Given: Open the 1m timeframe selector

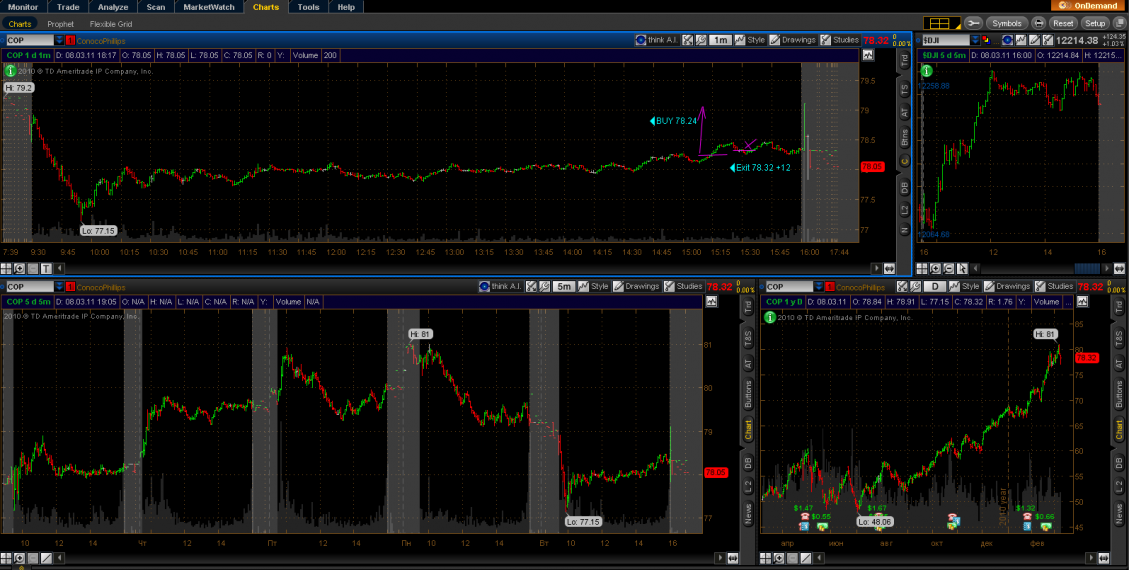Looking at the screenshot, I should tap(721, 40).
